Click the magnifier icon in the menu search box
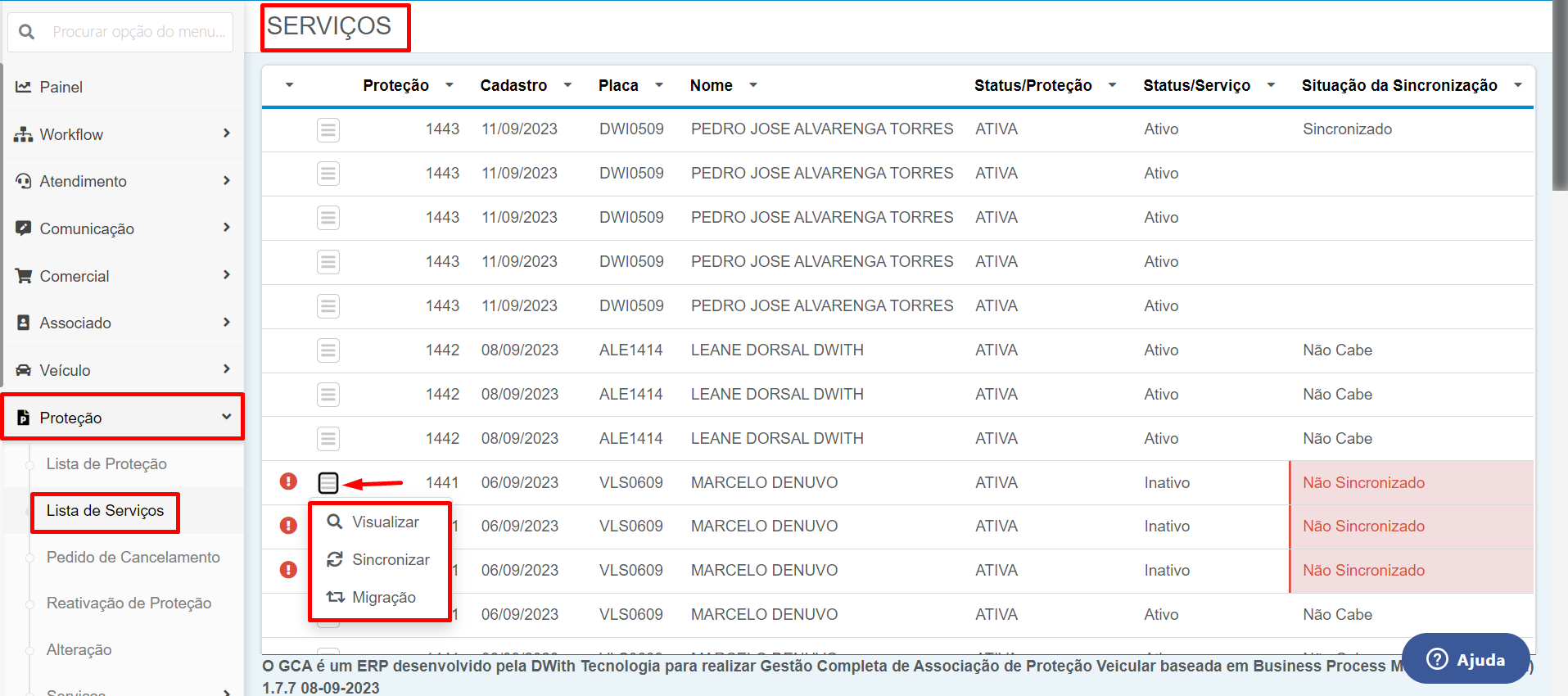This screenshot has width=1568, height=696. [27, 32]
